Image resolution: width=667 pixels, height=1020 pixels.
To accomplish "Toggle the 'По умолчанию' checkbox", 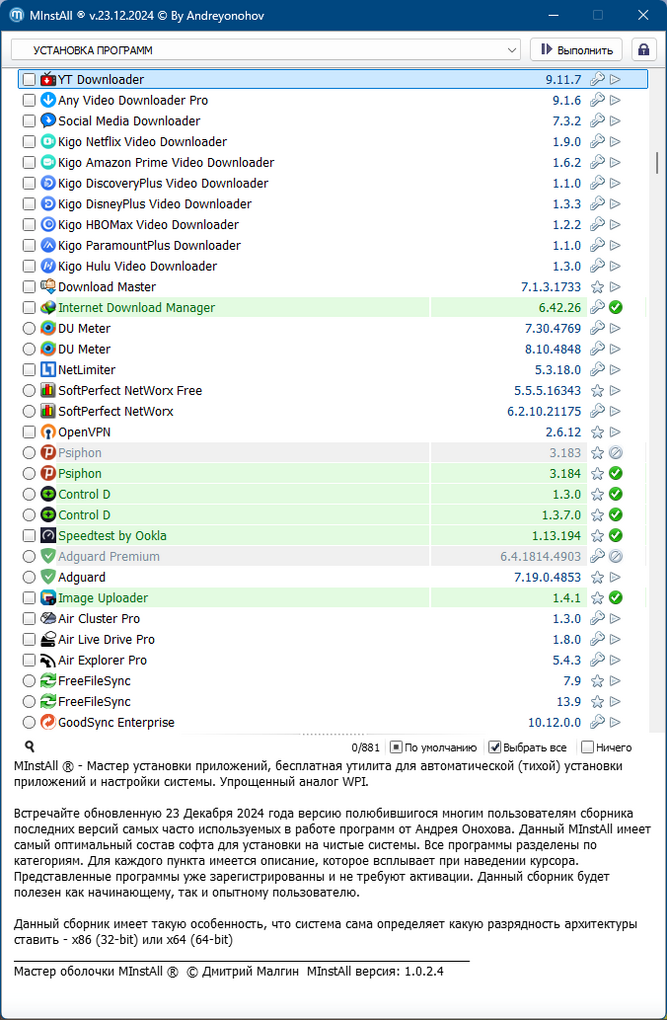I will click(x=396, y=747).
